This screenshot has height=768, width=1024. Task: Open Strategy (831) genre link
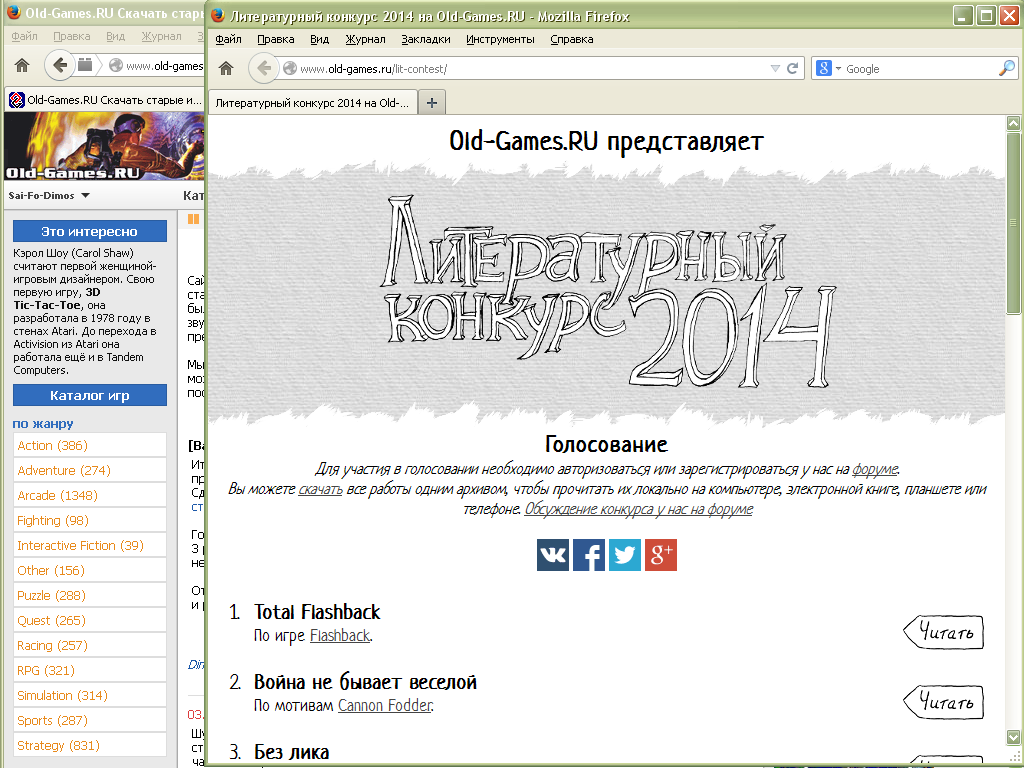pos(58,745)
